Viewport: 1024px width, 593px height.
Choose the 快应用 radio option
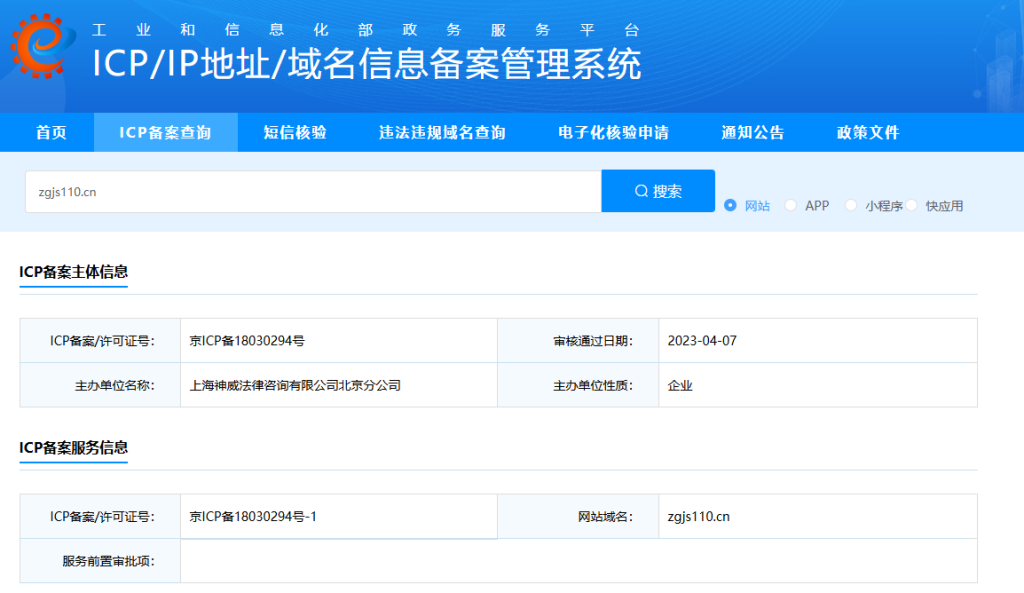[x=912, y=205]
